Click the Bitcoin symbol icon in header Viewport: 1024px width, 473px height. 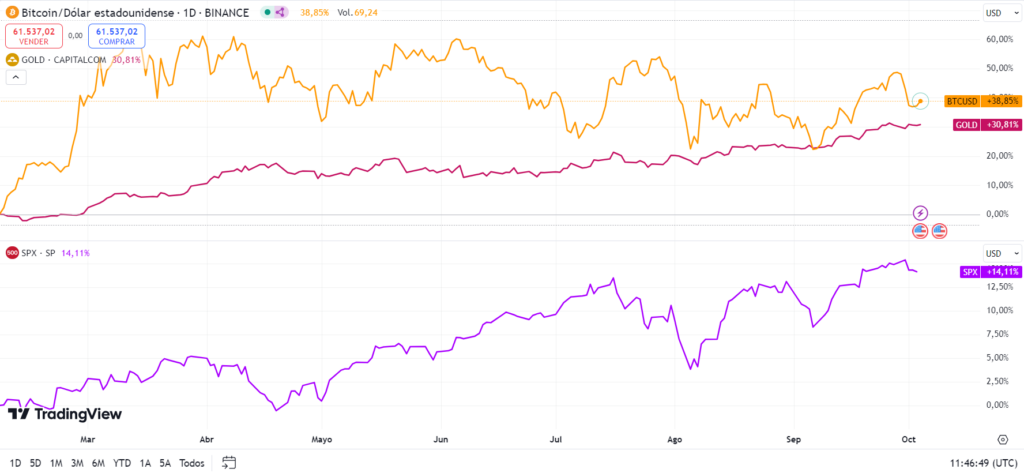[x=11, y=12]
